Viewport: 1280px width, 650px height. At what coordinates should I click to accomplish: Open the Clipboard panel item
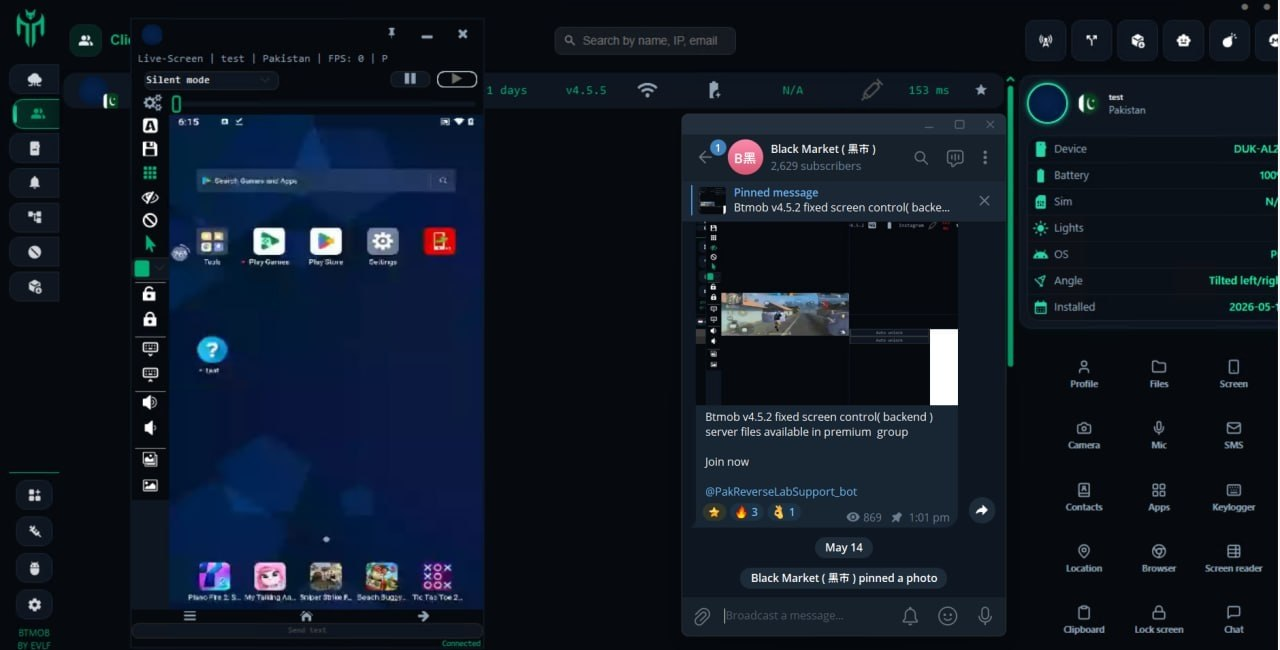coord(1084,619)
